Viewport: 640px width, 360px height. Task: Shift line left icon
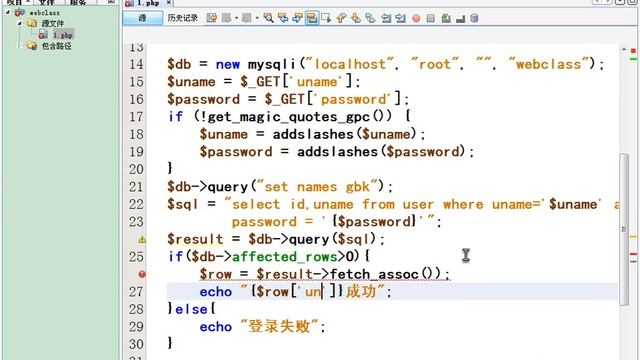pyautogui.click(x=386, y=18)
